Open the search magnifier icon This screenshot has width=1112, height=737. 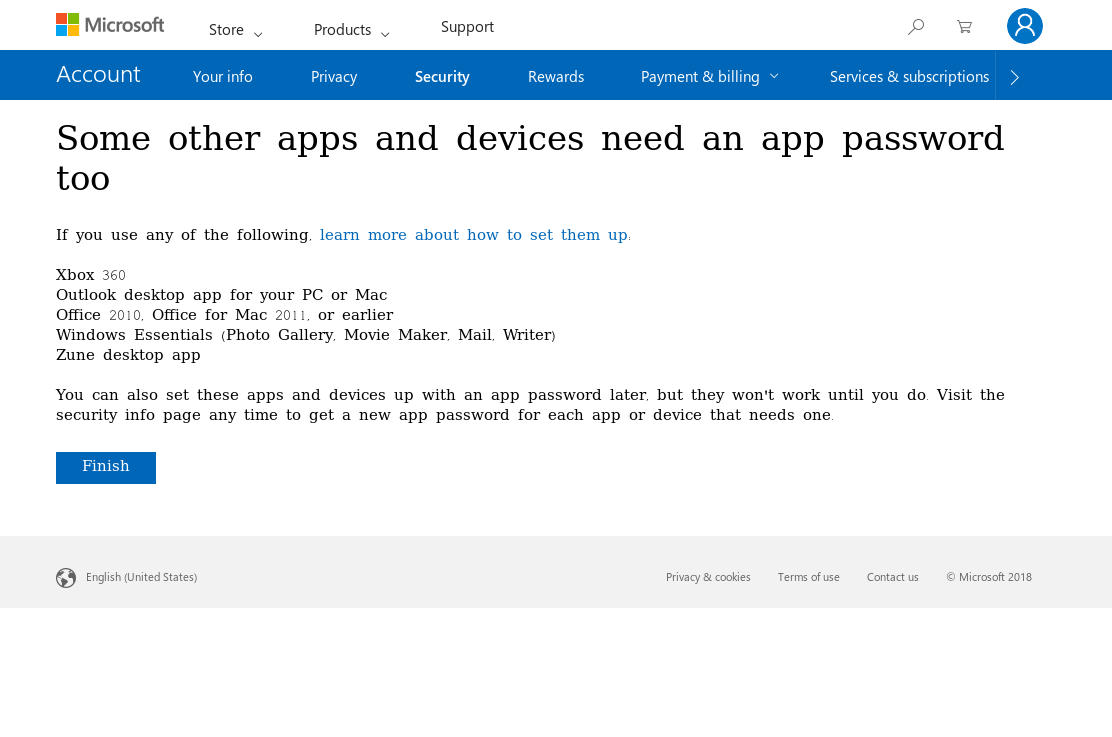(x=915, y=27)
